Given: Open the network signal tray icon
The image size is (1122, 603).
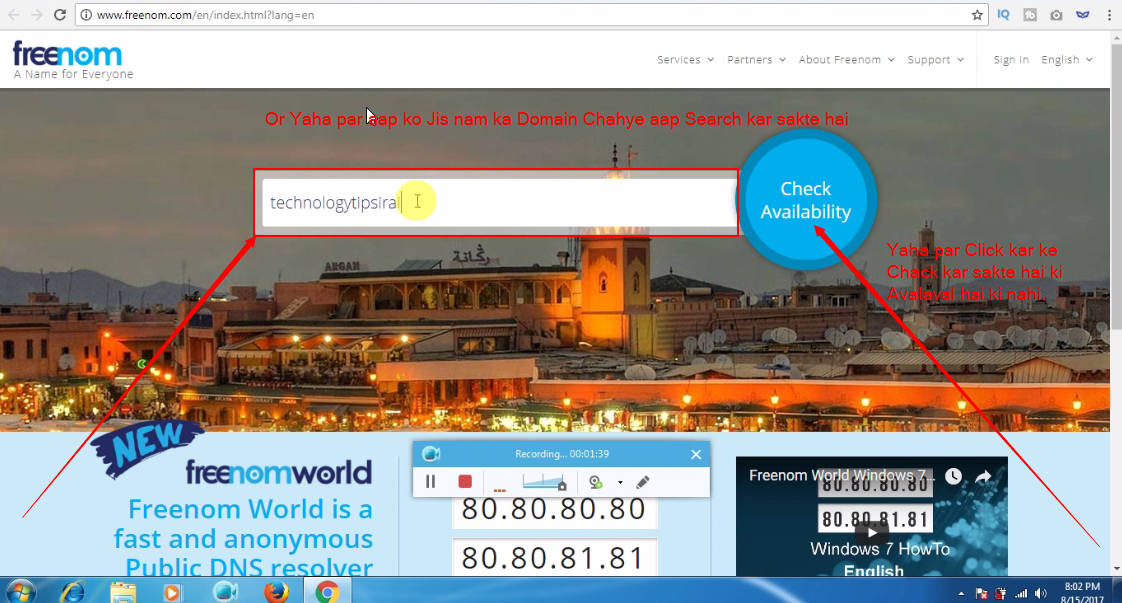Looking at the screenshot, I should (x=1021, y=594).
